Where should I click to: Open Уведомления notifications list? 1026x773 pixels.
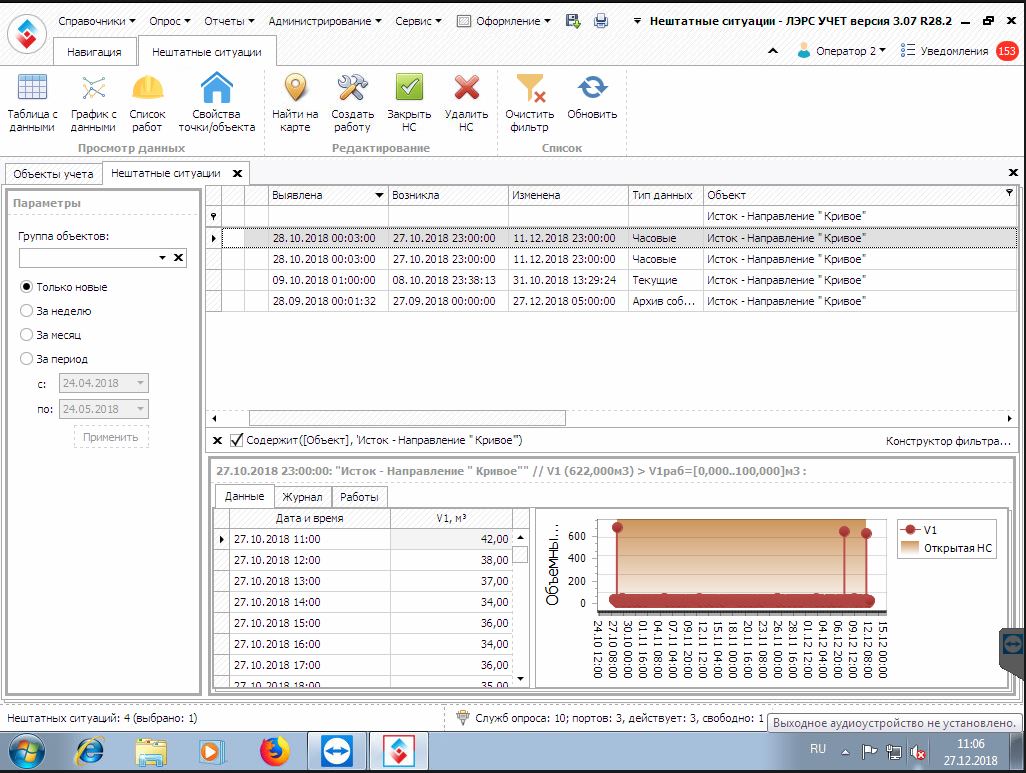tap(944, 51)
